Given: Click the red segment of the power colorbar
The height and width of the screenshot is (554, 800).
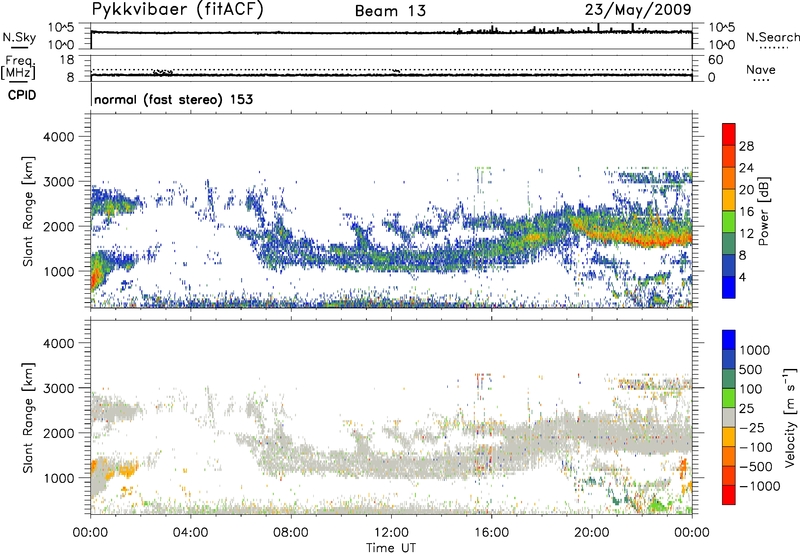Looking at the screenshot, I should [x=729, y=135].
